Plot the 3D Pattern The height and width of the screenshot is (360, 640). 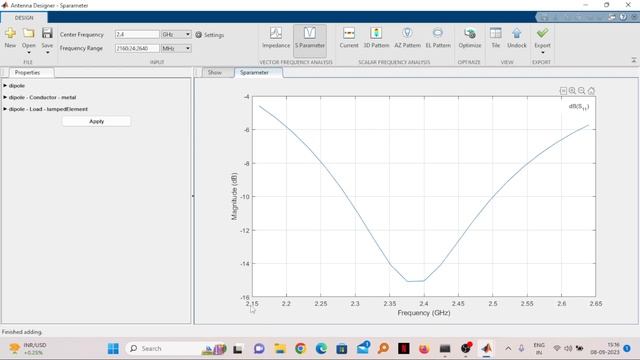pos(376,38)
